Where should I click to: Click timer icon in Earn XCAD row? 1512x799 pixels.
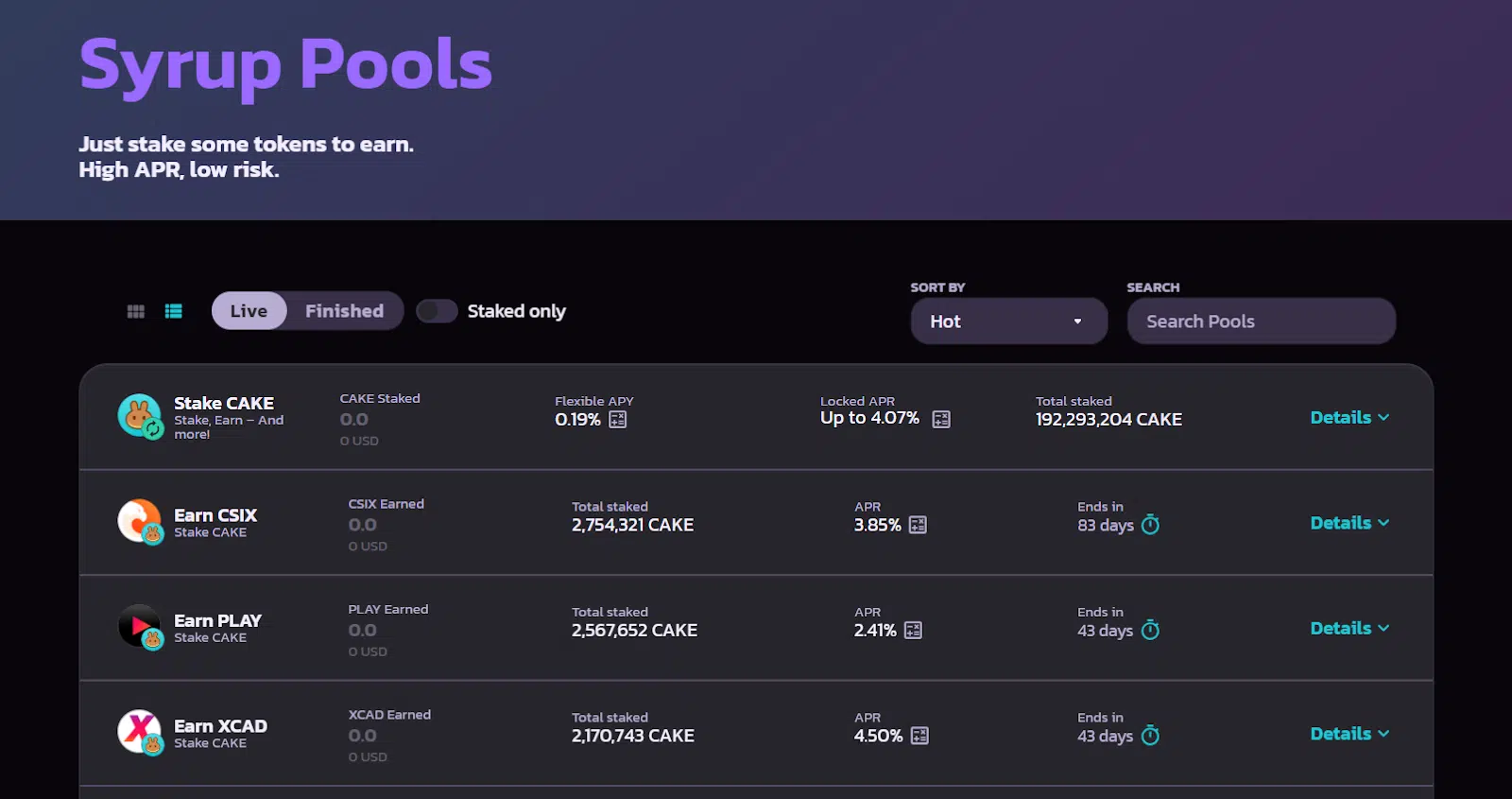[1150, 736]
